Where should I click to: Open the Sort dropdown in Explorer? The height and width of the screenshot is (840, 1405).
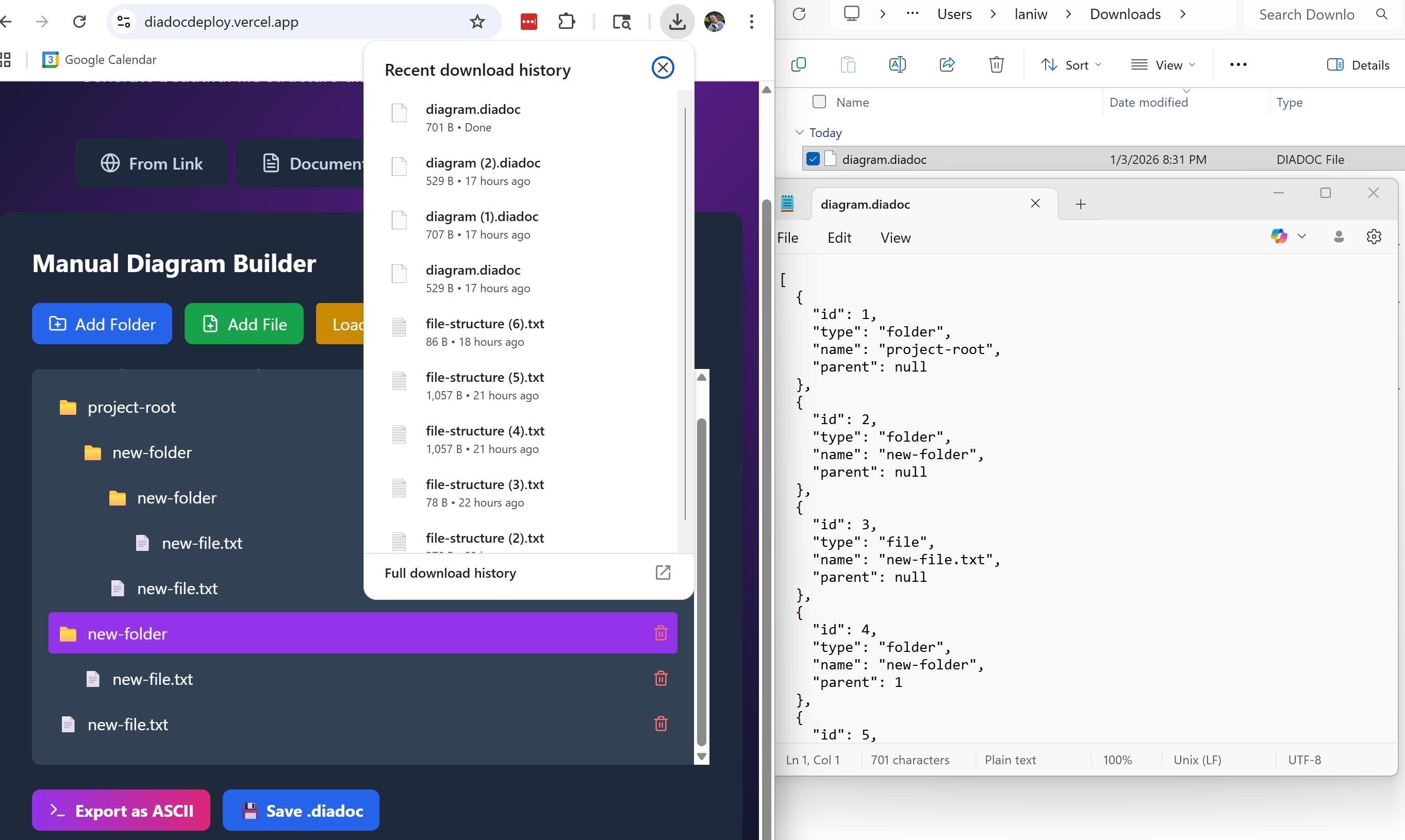coord(1070,64)
